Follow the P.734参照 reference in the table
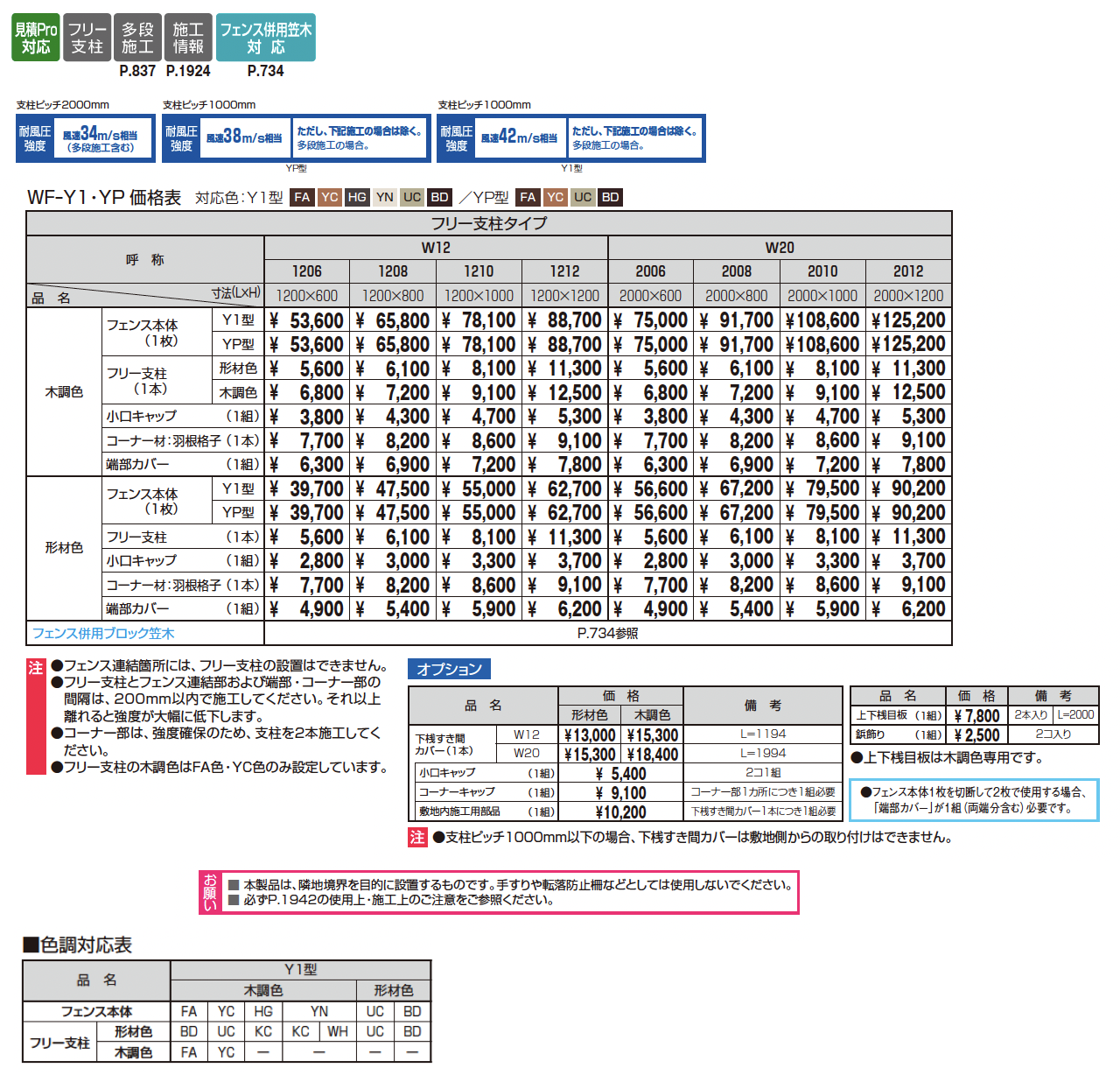 point(607,633)
